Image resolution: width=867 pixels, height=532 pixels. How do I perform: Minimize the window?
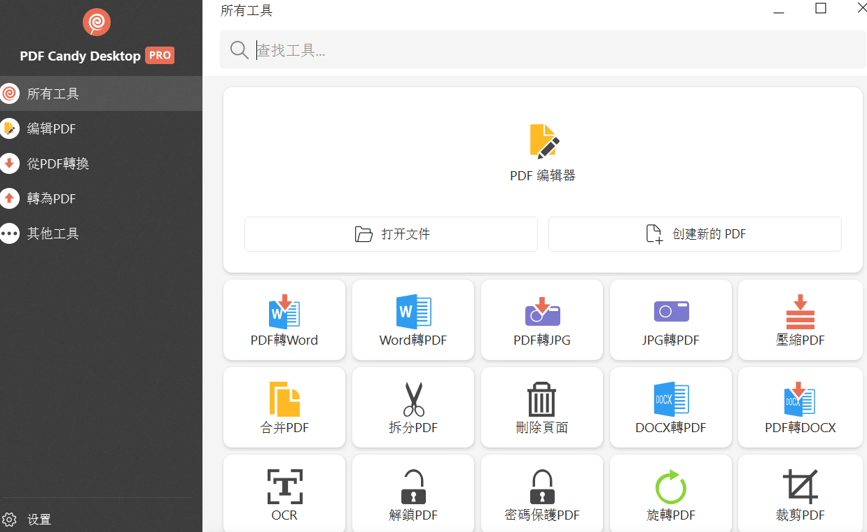point(779,11)
